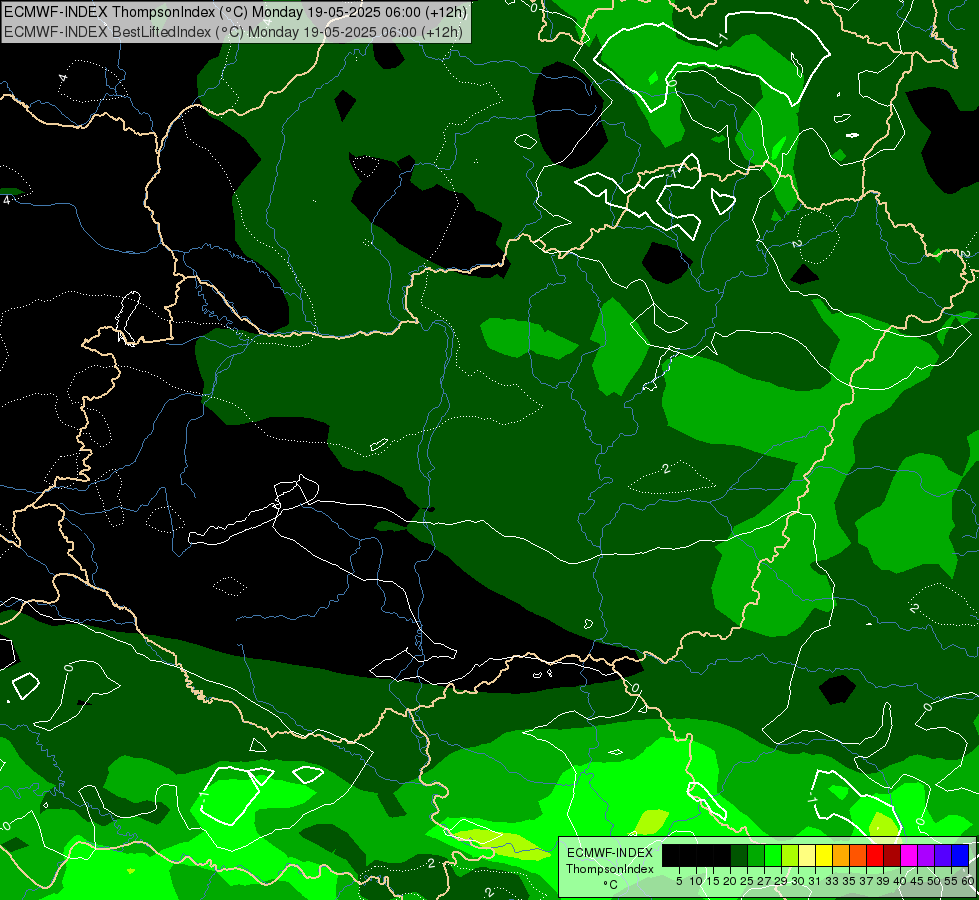The height and width of the screenshot is (900, 979).
Task: Choose the bright red 37–39 legend swatch
Action: click(x=875, y=856)
